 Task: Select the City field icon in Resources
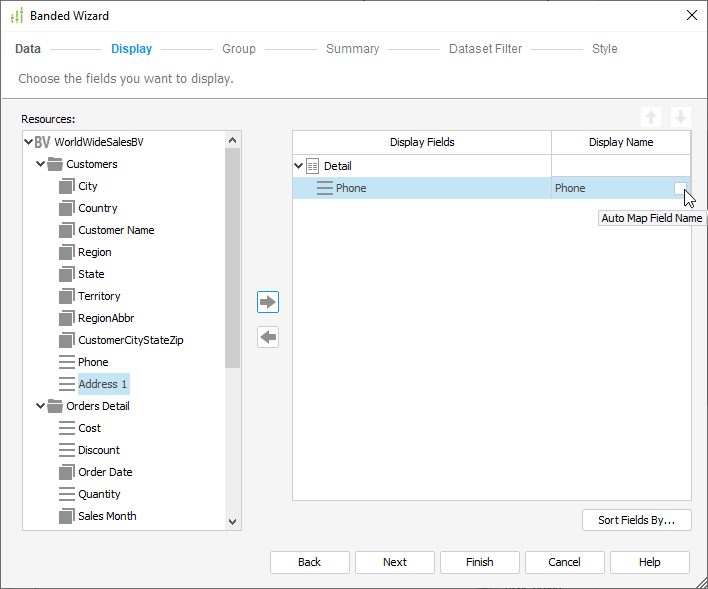[67, 186]
